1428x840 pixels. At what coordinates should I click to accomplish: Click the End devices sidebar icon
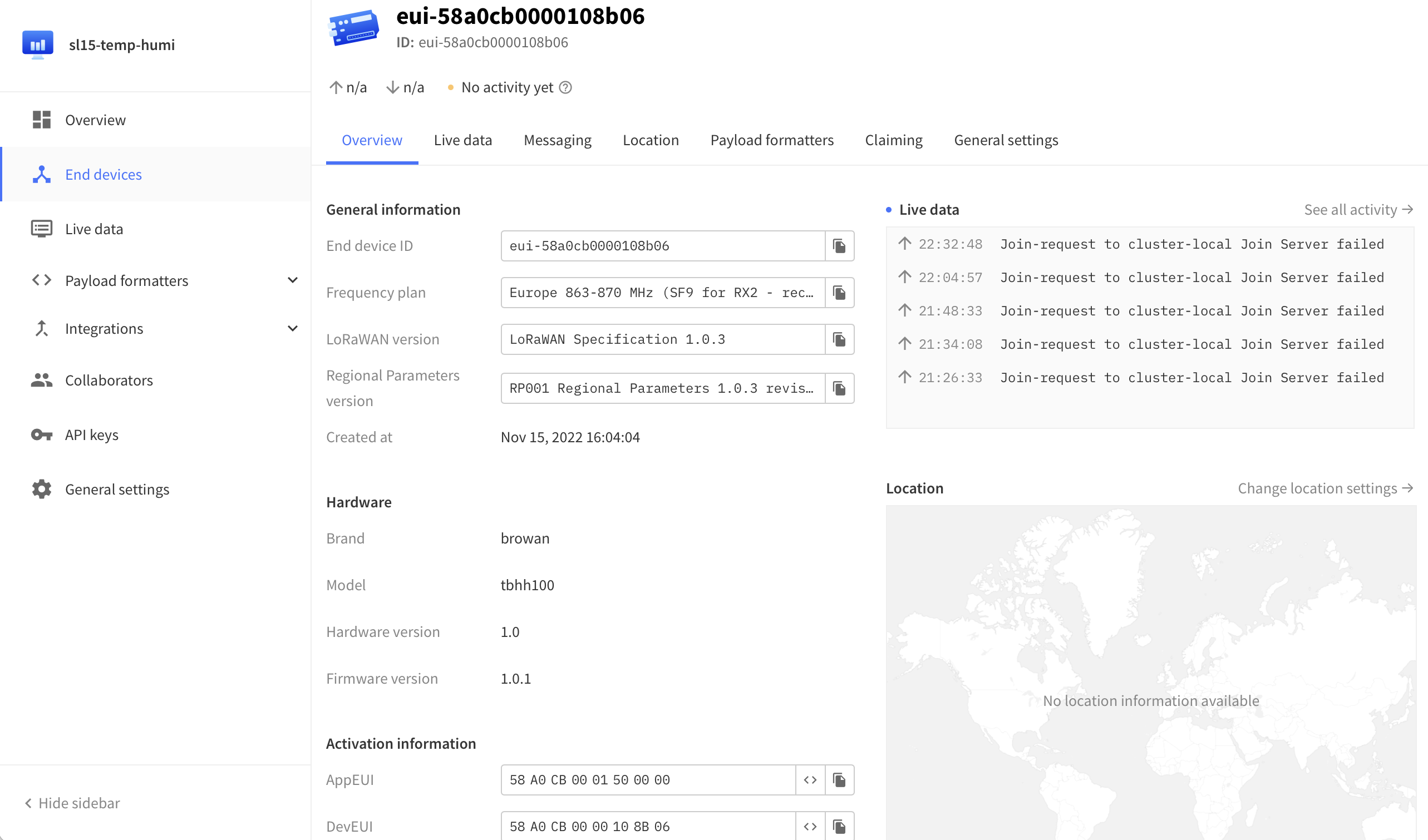pos(43,174)
